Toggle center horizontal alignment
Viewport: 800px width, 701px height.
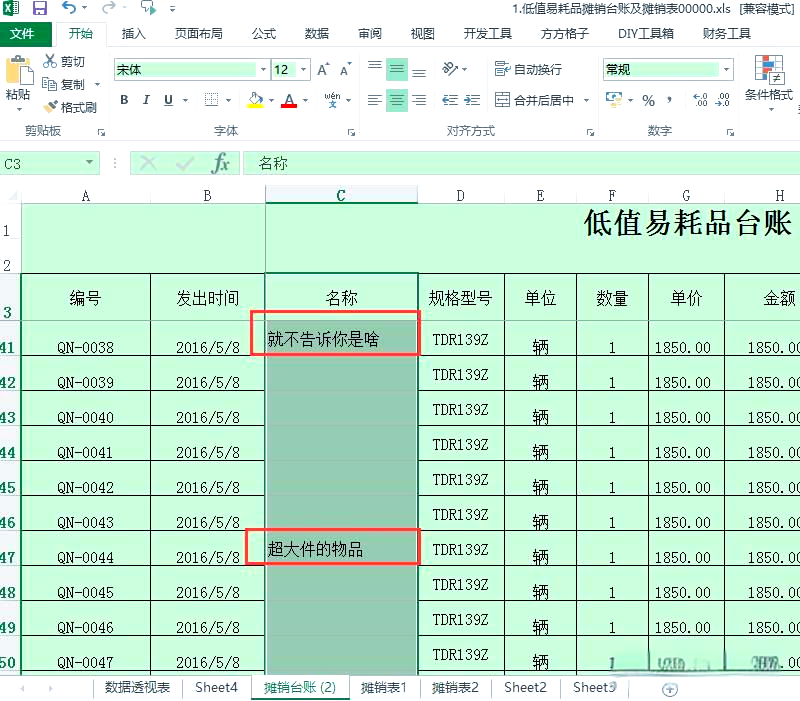coord(397,100)
